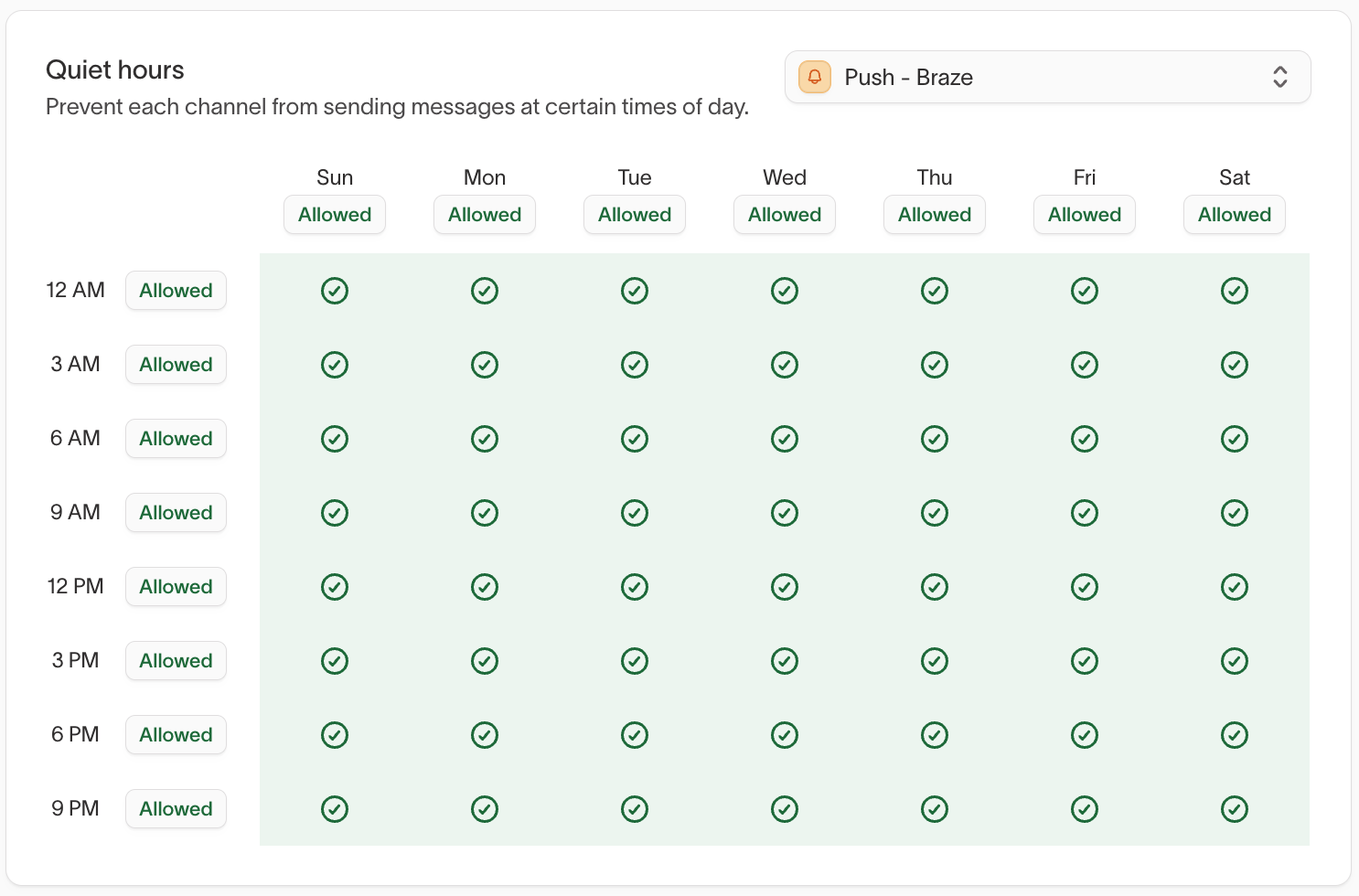1359x896 pixels.
Task: Toggle Wednesday 9 AM check icon
Action: pyautogui.click(x=785, y=513)
